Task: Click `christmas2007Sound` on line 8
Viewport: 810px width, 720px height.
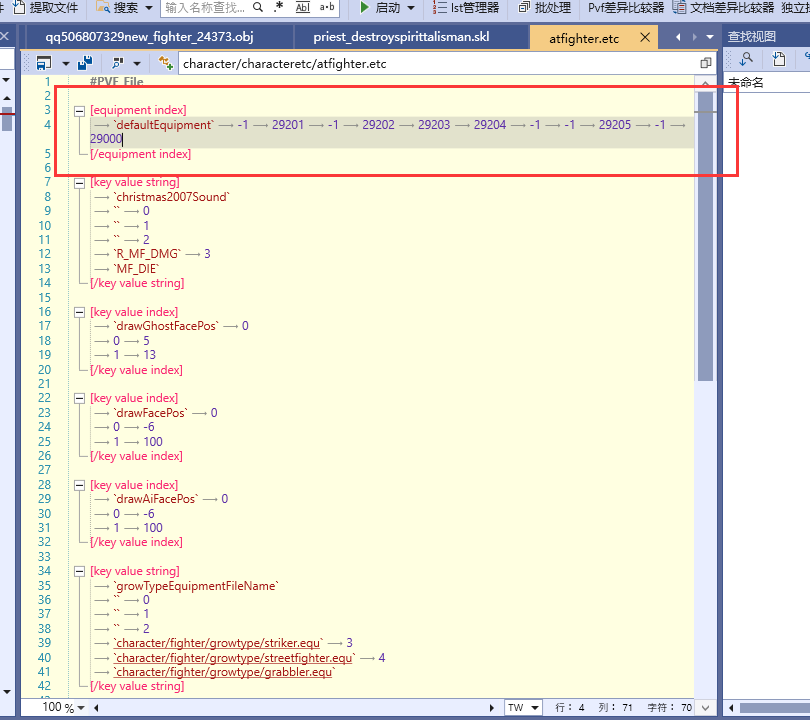Action: coord(172,197)
